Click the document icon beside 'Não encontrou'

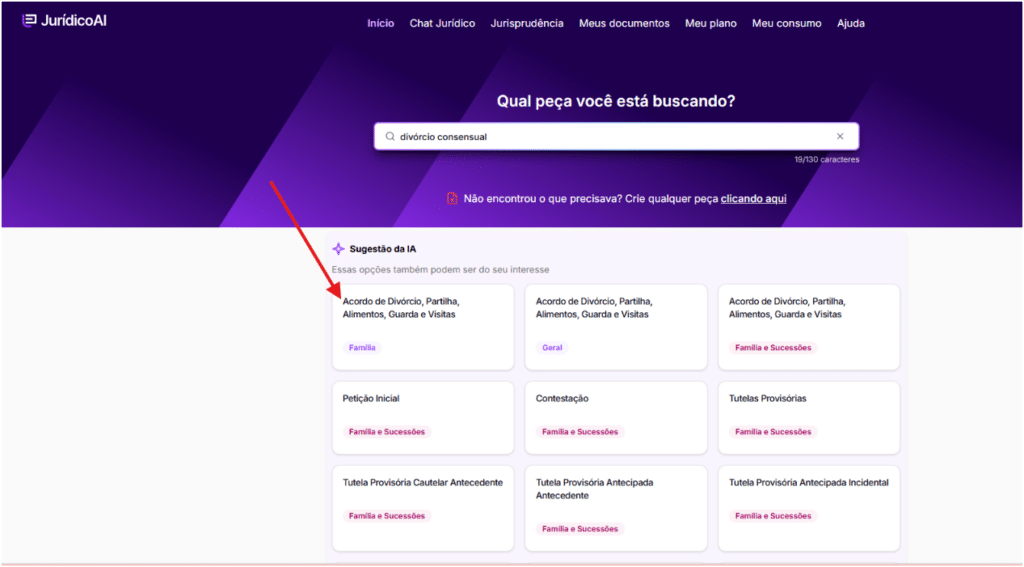452,199
